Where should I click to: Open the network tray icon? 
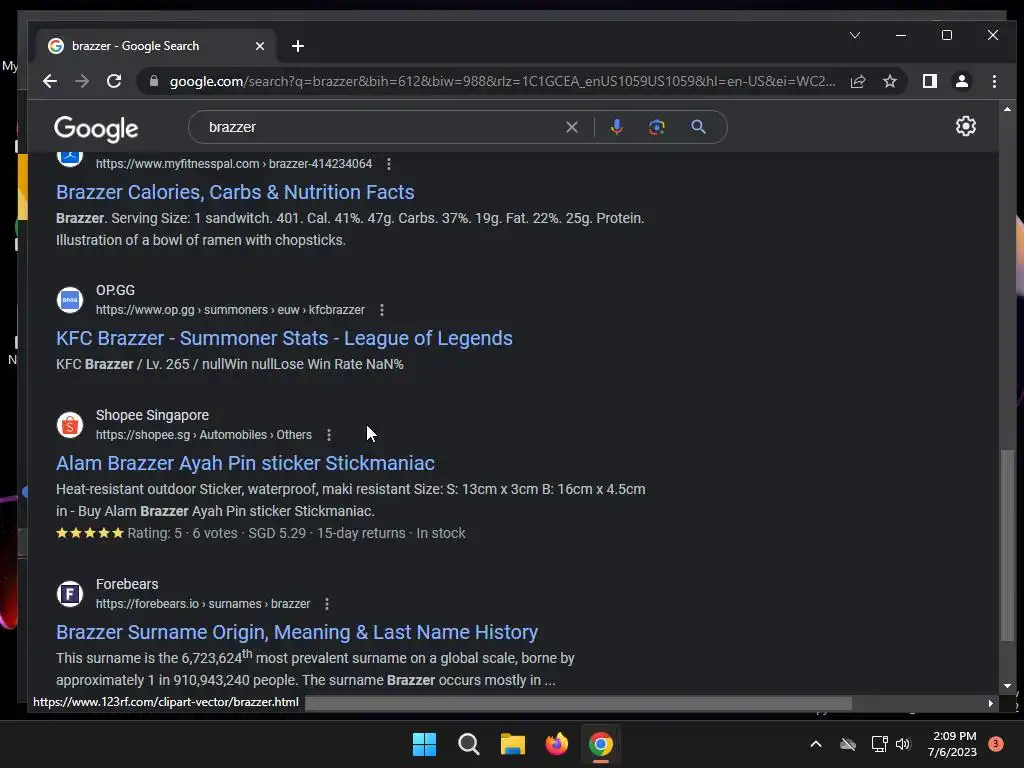[879, 744]
